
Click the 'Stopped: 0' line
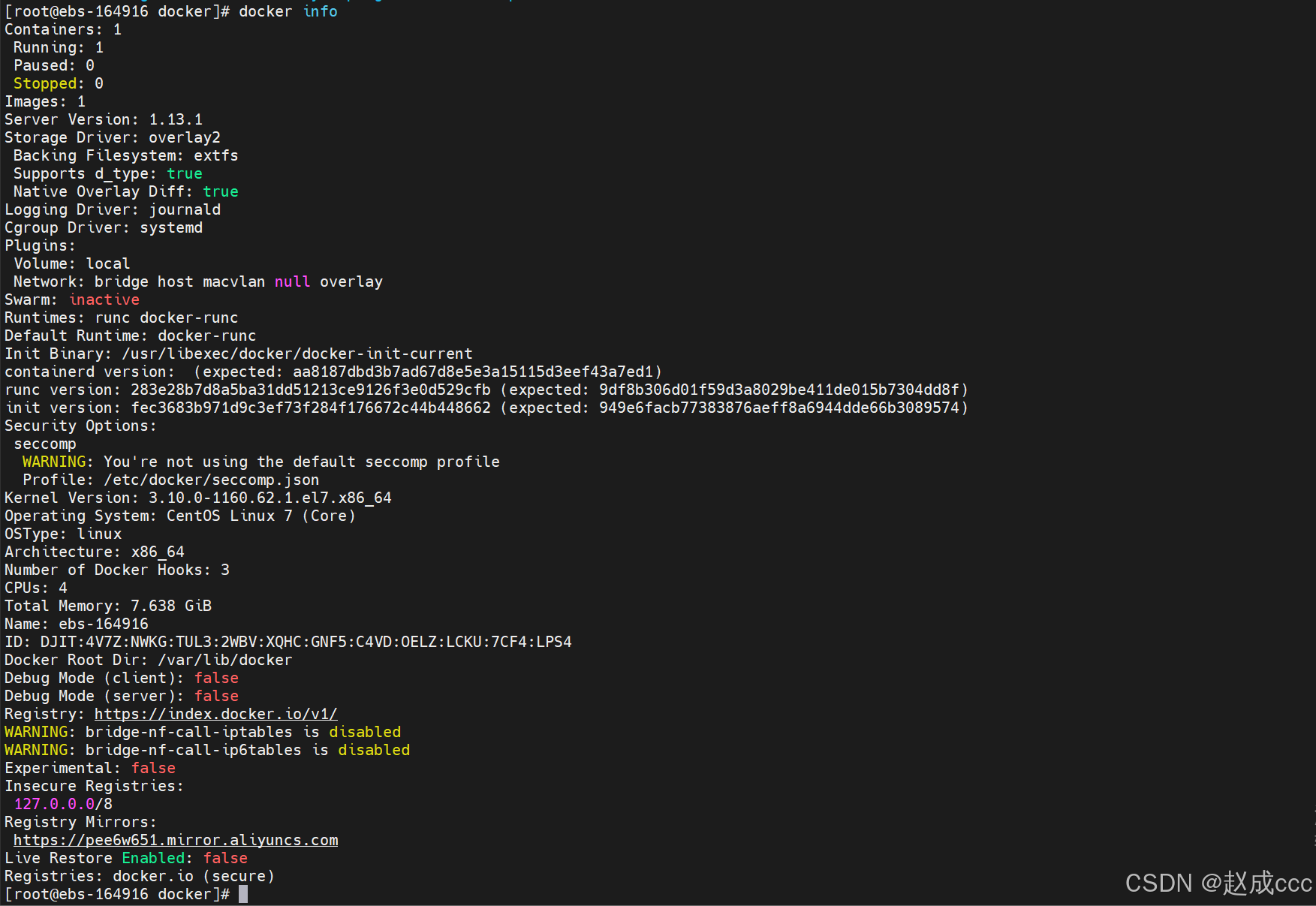point(59,83)
